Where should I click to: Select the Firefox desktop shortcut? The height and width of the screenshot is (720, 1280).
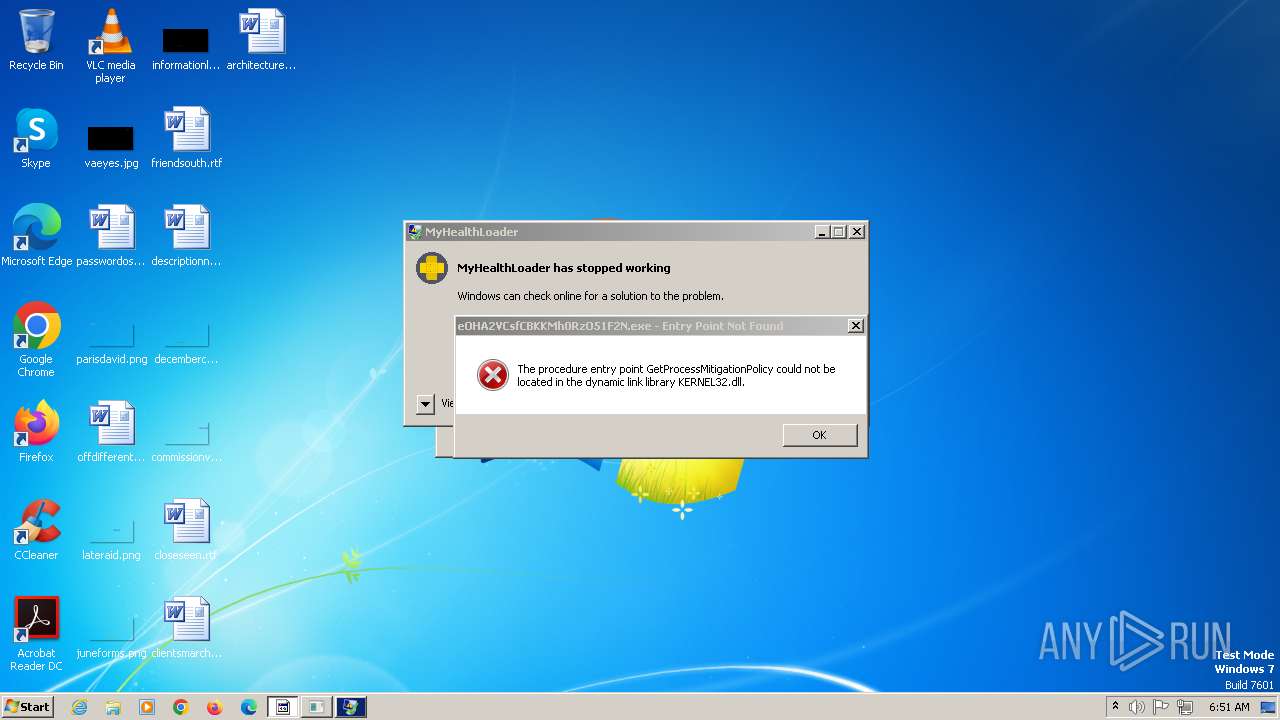36,433
